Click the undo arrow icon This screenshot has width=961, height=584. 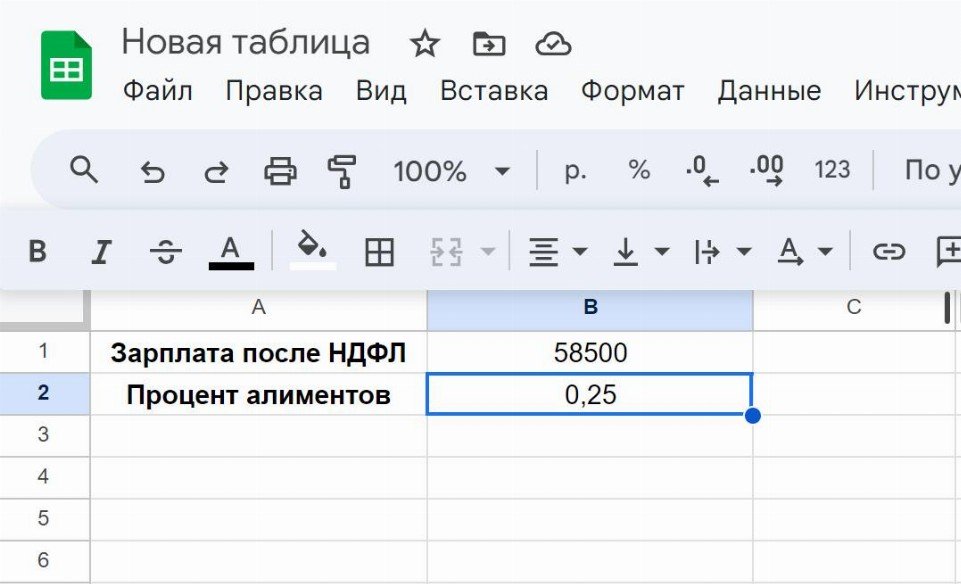152,171
